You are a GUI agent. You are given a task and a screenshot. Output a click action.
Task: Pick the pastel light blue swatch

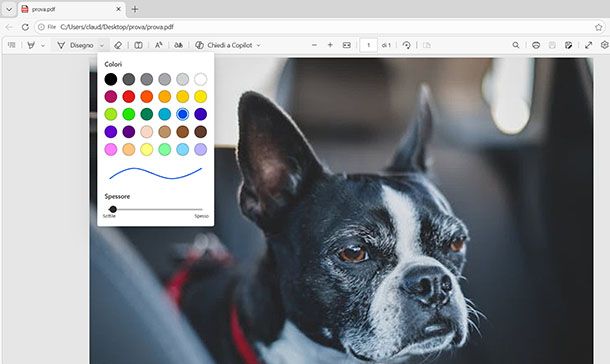pos(182,149)
